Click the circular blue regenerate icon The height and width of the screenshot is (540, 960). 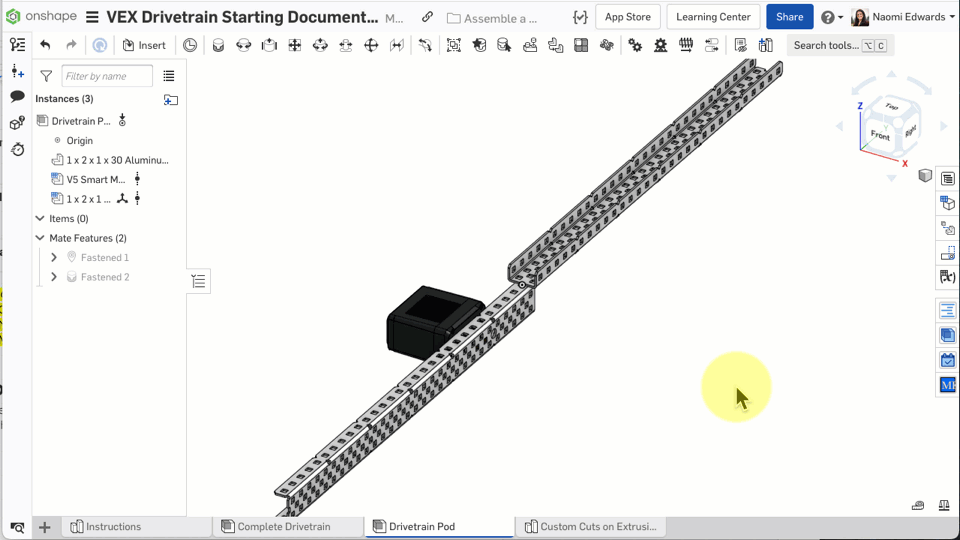(x=99, y=45)
